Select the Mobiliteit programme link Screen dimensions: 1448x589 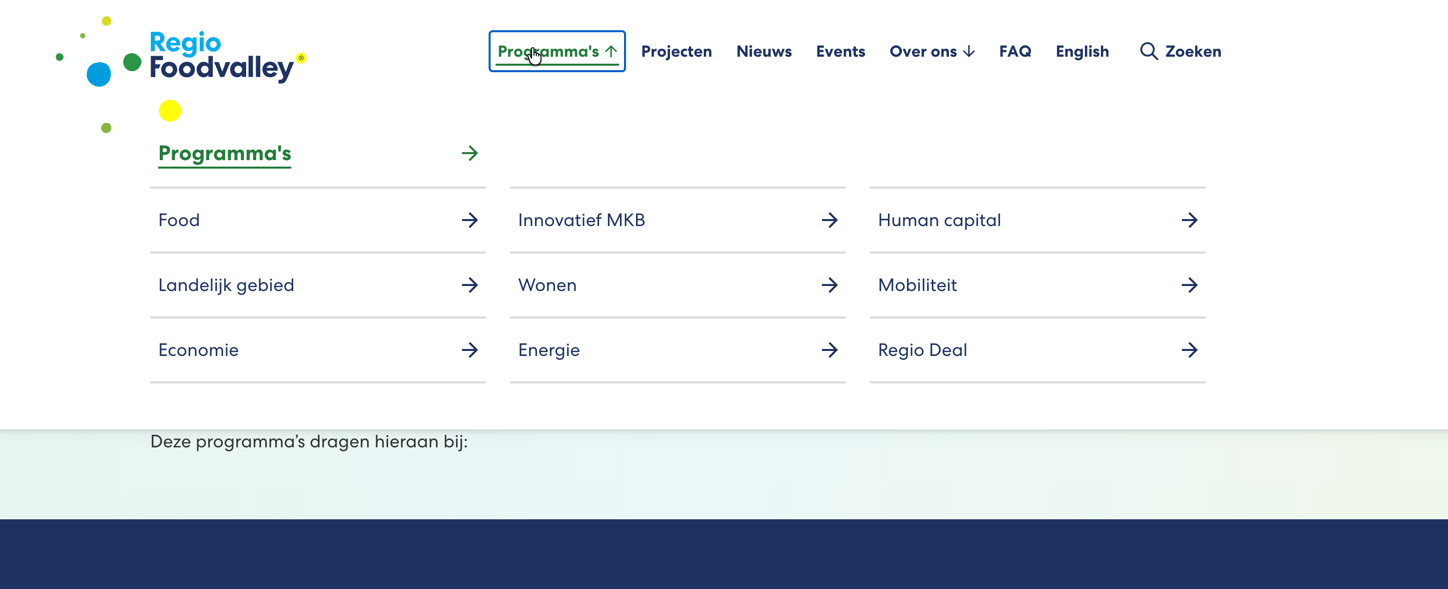click(x=917, y=285)
